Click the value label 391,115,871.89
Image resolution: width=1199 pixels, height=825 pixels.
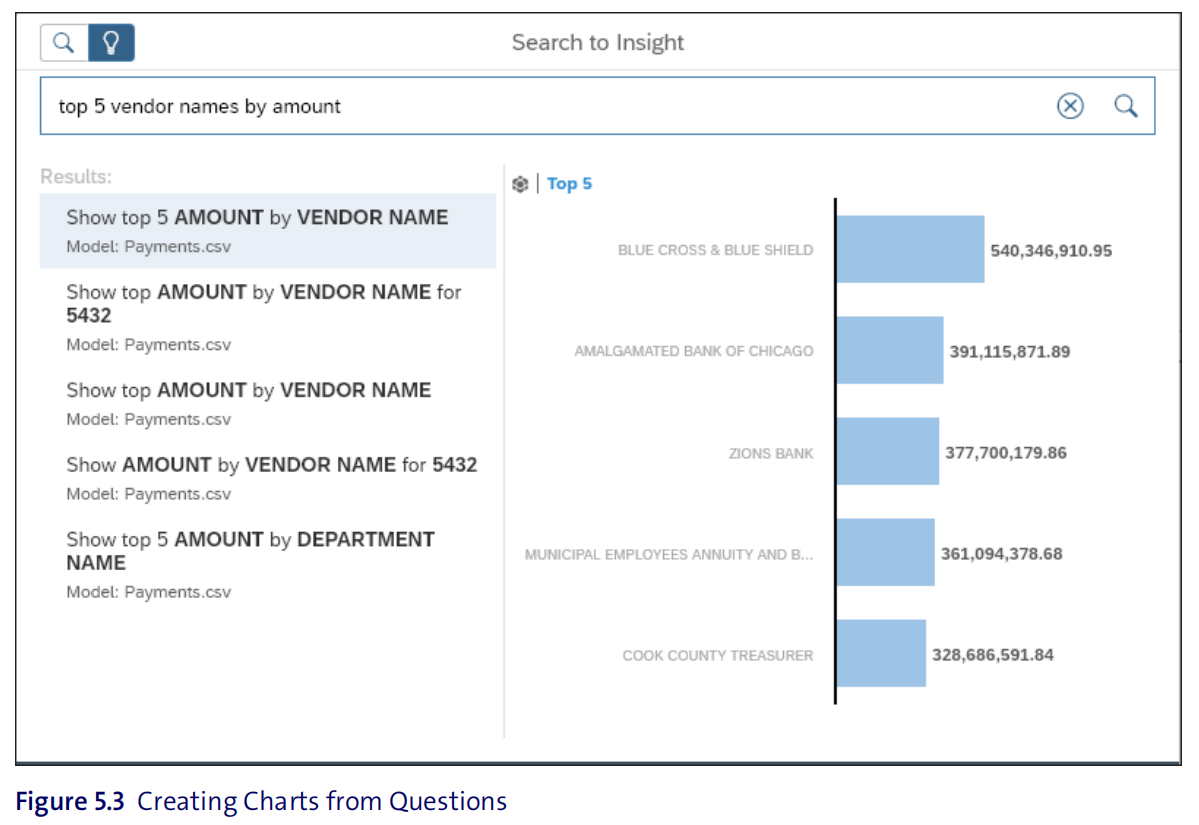tap(1009, 352)
